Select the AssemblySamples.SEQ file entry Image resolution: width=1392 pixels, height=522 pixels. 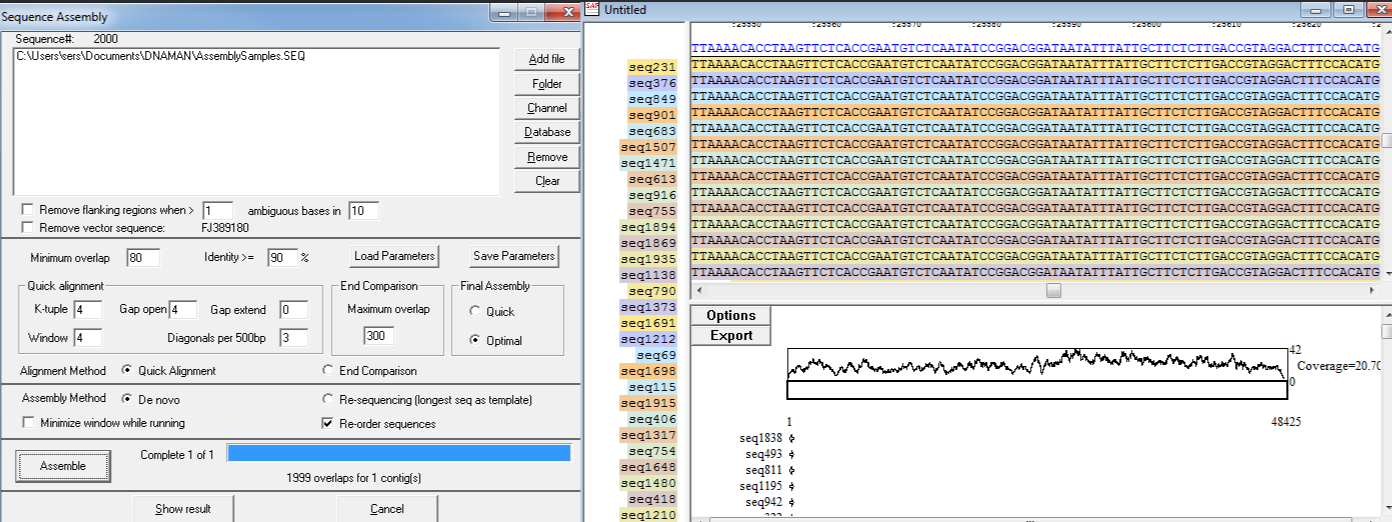161,57
